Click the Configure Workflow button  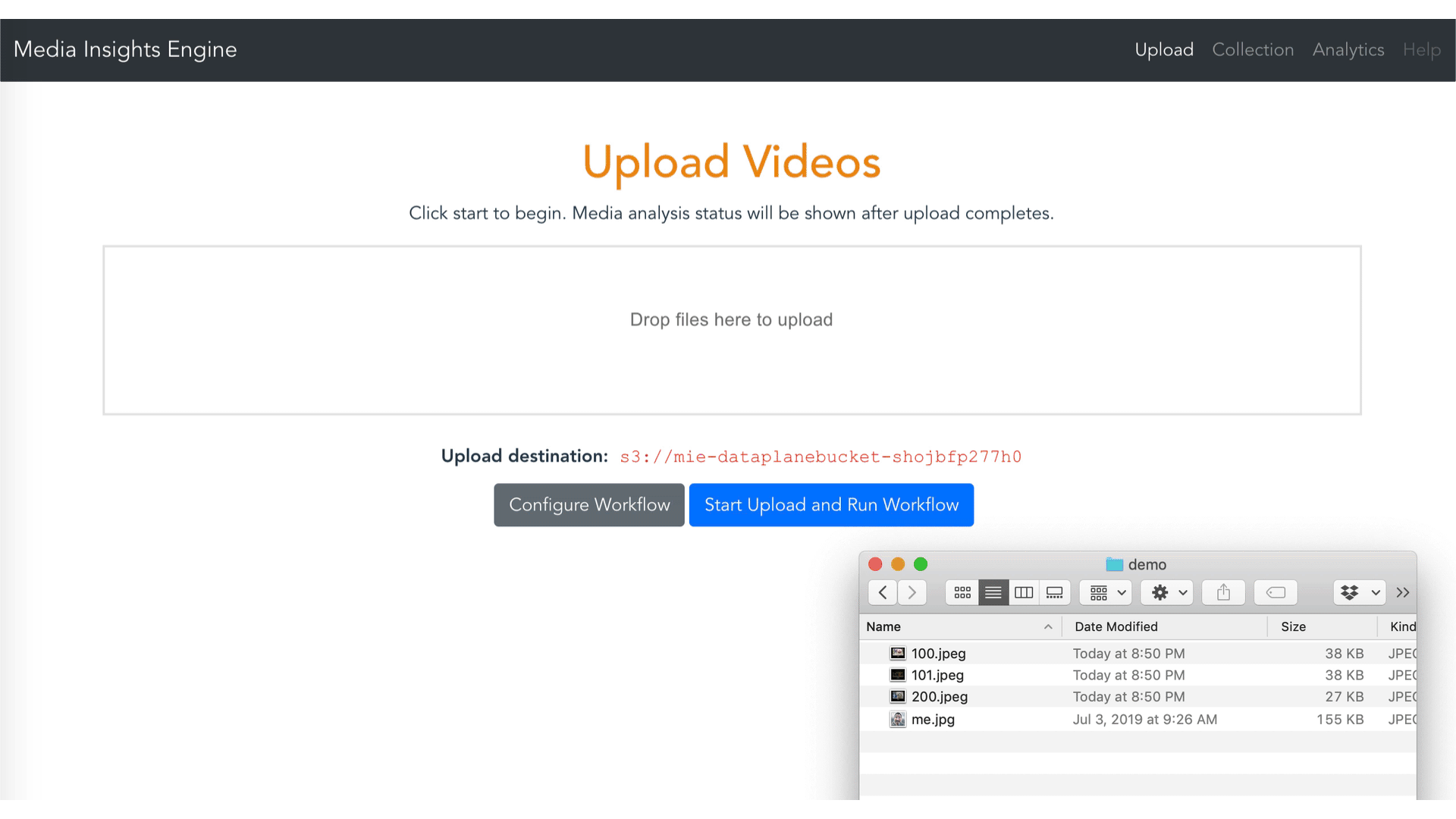pyautogui.click(x=589, y=505)
